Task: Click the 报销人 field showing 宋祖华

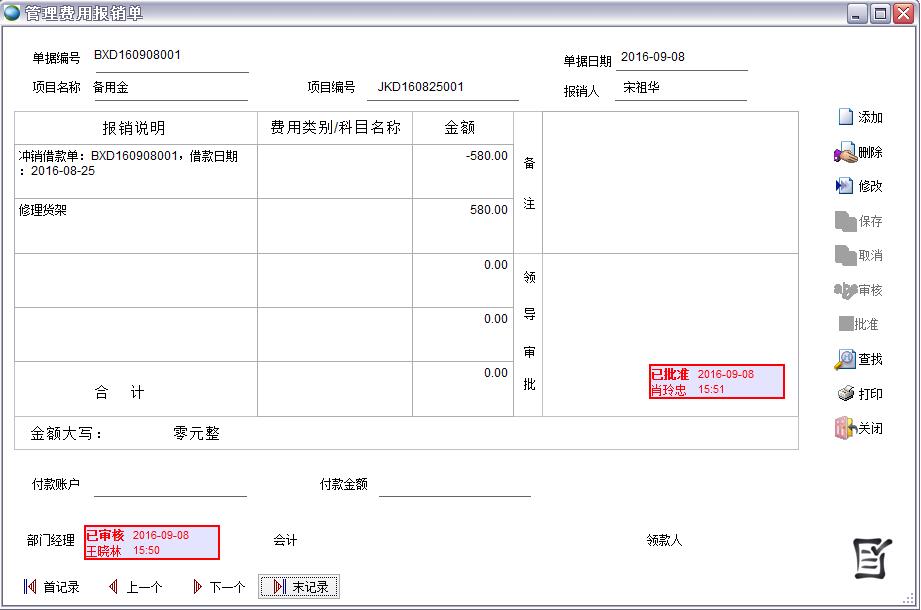Action: click(680, 87)
